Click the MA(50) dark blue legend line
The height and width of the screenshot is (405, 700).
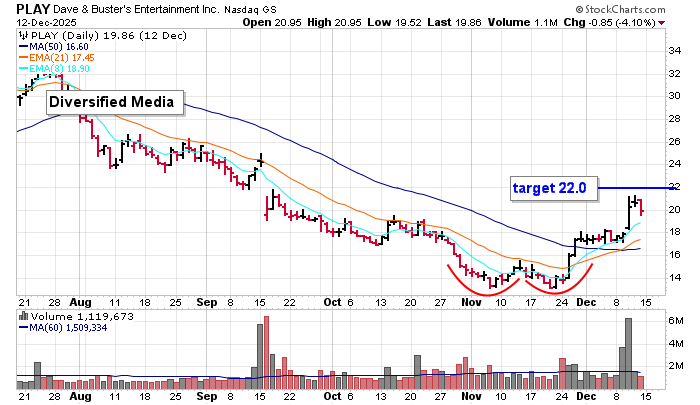(22, 45)
